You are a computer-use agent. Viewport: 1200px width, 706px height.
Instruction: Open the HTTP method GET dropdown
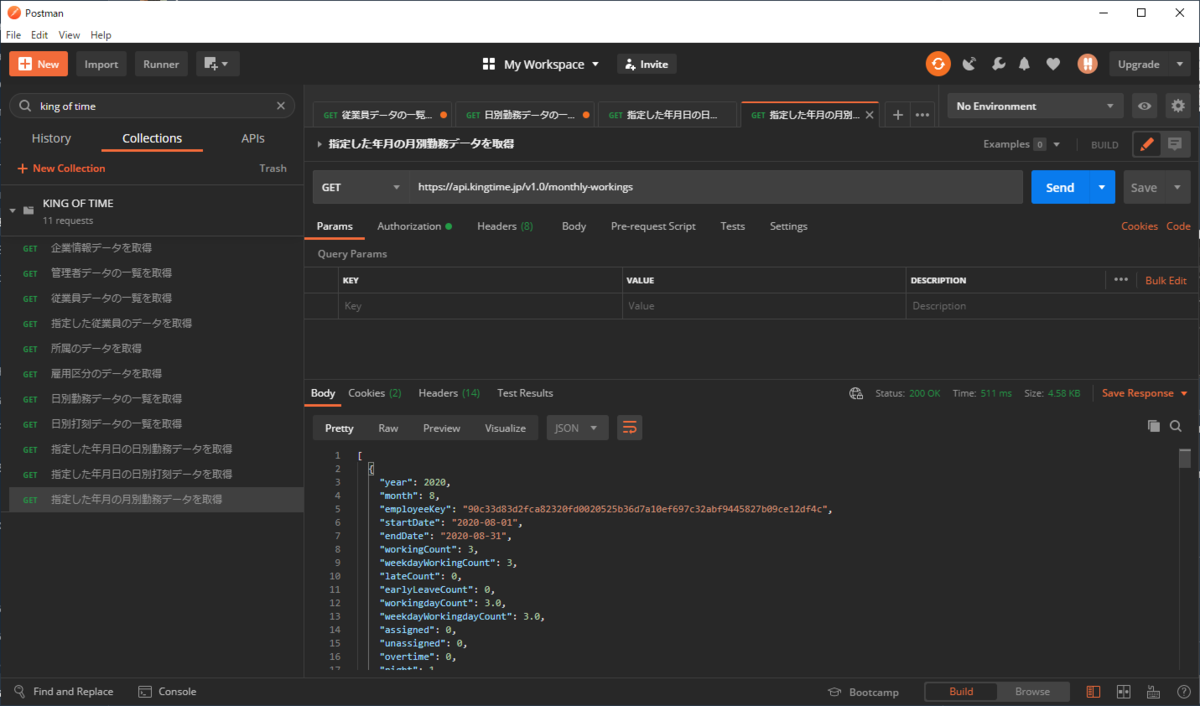(x=360, y=187)
